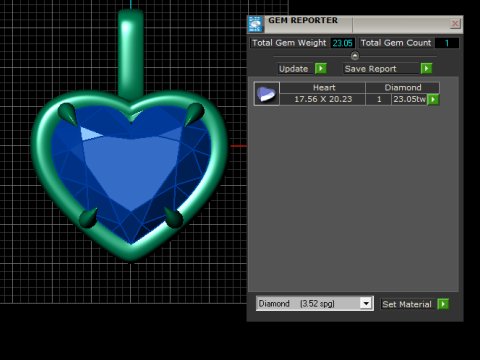Click the Gem Reporter logo icon

pyautogui.click(x=256, y=24)
